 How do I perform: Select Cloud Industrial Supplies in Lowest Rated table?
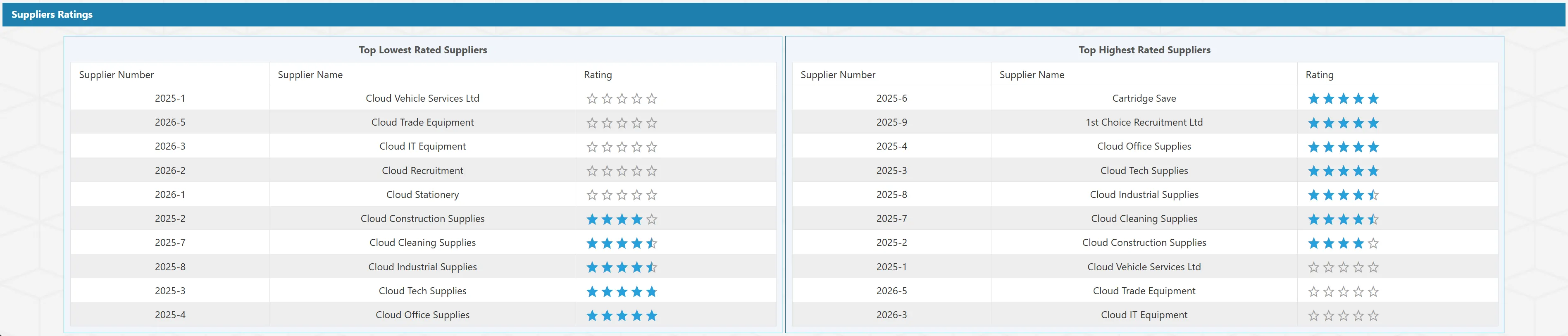click(x=422, y=267)
